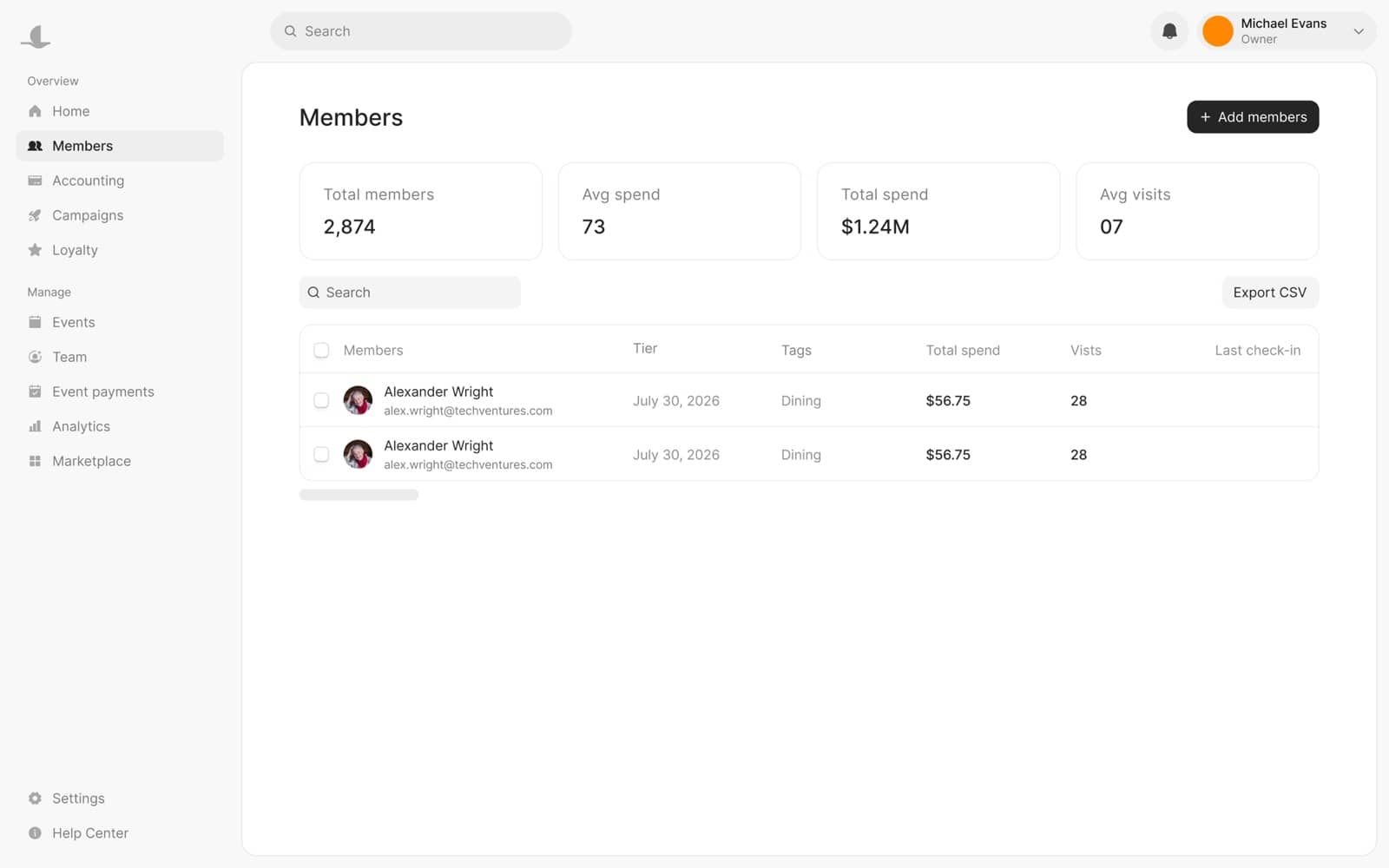Click the Total members 2,874 card
Screen dimensions: 1389x868
pyautogui.click(x=421, y=211)
